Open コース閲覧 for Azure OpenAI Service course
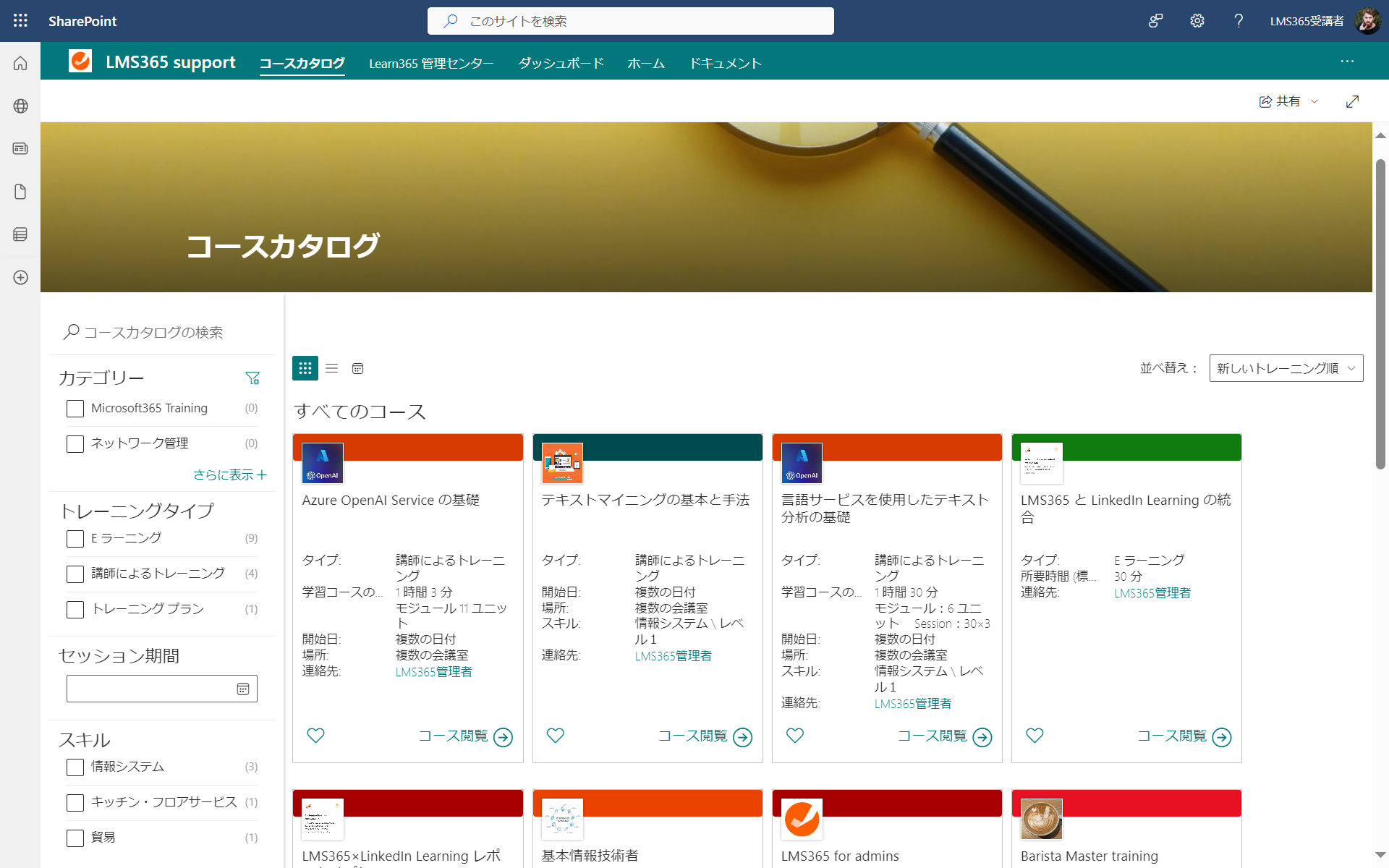Image resolution: width=1389 pixels, height=868 pixels. pos(465,736)
